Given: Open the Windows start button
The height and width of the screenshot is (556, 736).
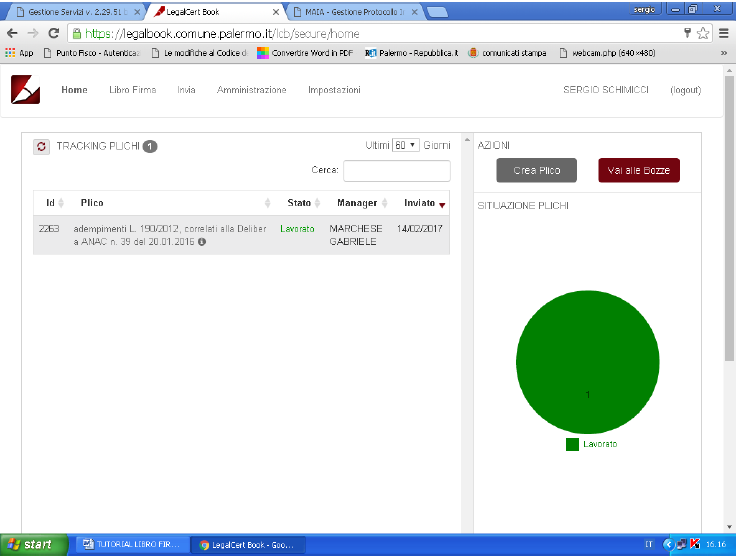Looking at the screenshot, I should (x=33, y=544).
